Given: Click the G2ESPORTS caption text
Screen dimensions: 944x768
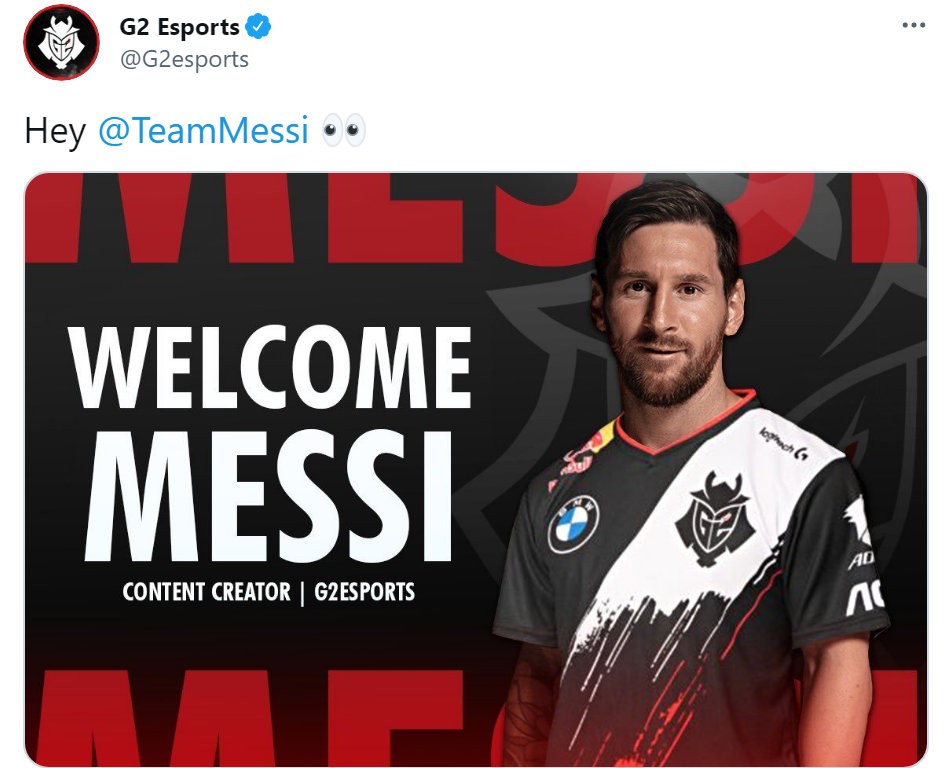Looking at the screenshot, I should [365, 592].
